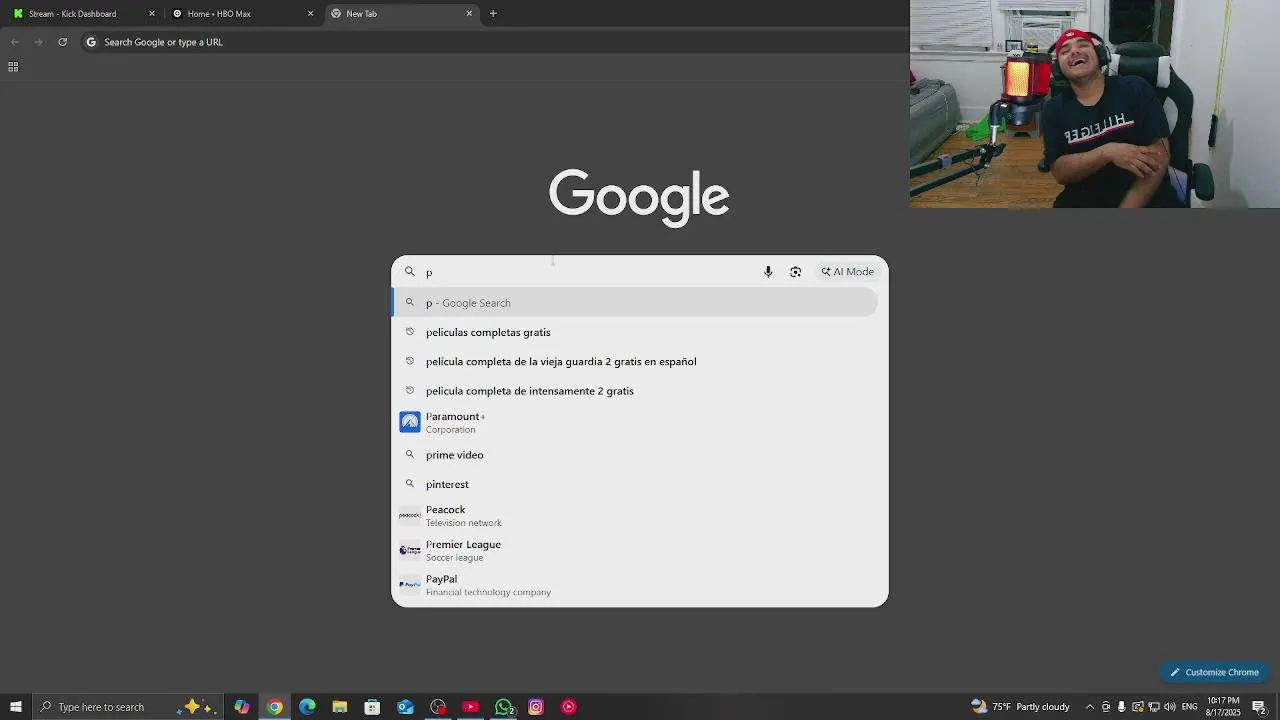Open the OBS Studio taskbar icon
This screenshot has height=720, width=1280.
tap(438, 707)
